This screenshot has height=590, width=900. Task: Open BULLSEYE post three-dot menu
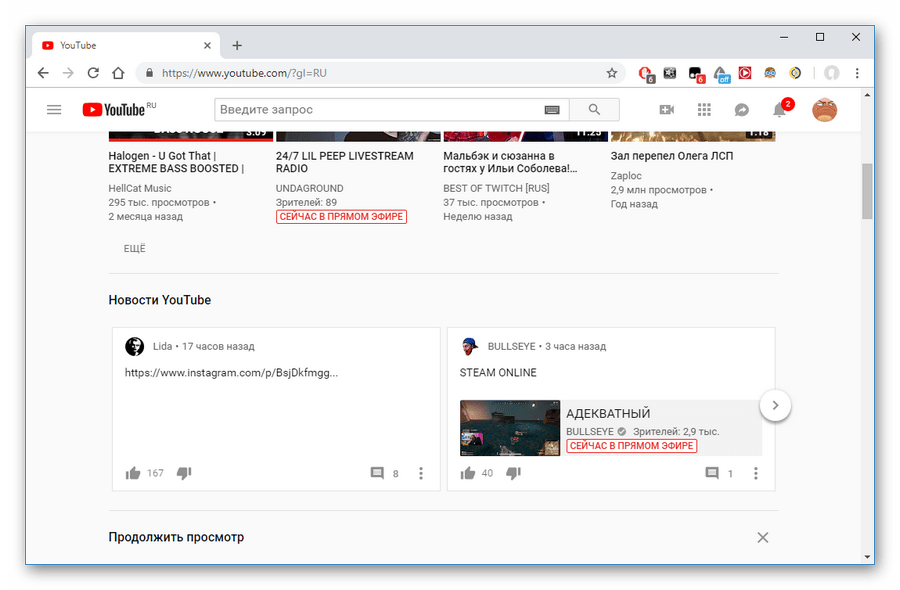(x=756, y=473)
